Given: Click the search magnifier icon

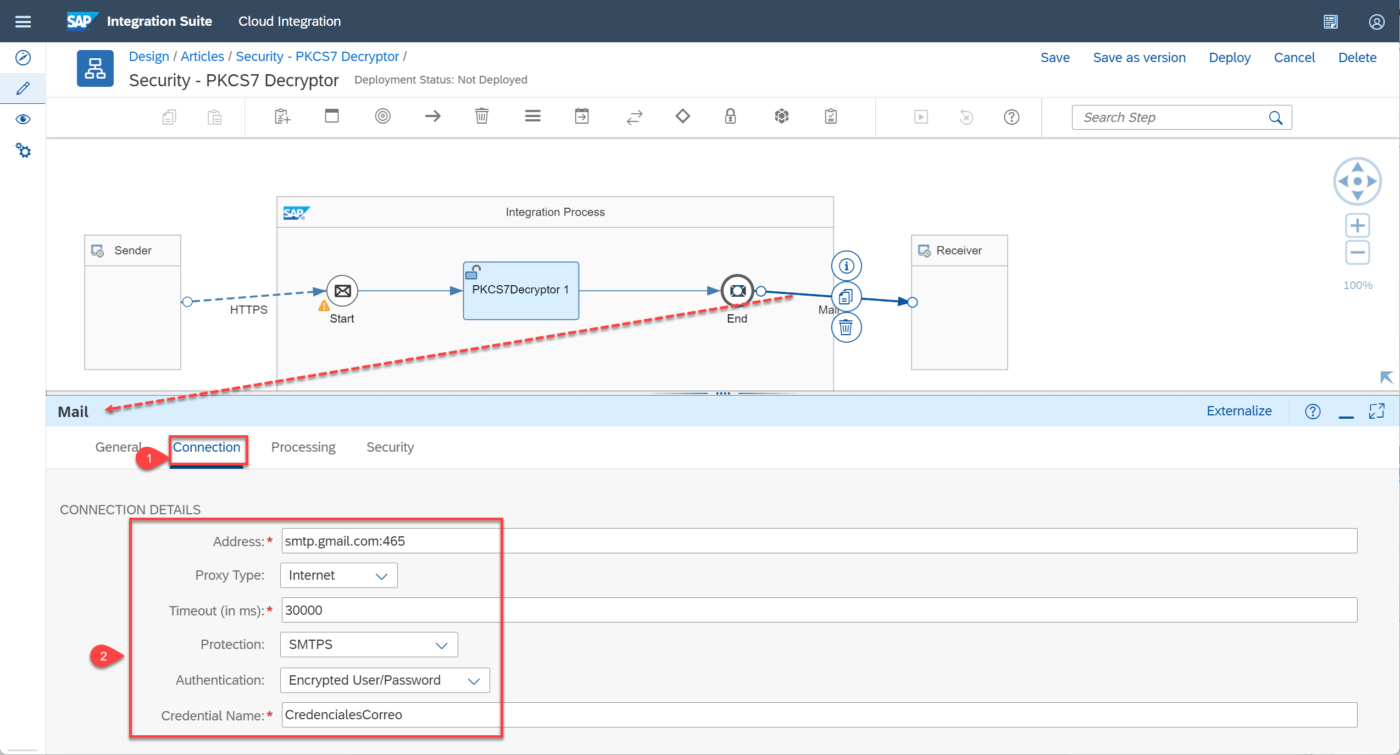Looking at the screenshot, I should 1276,117.
